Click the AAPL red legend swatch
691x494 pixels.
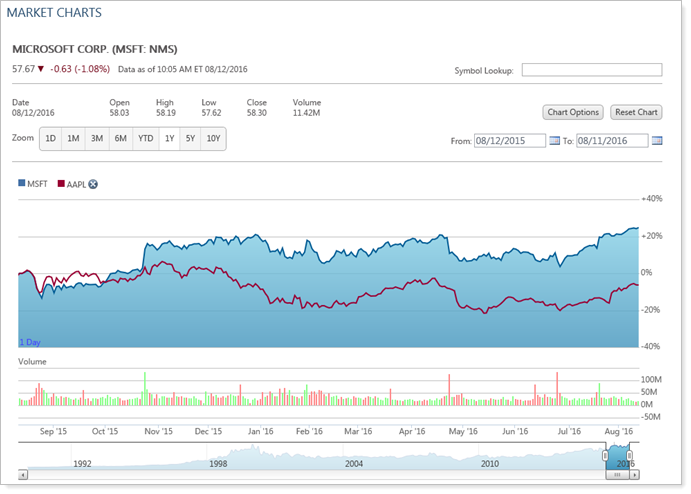point(62,185)
